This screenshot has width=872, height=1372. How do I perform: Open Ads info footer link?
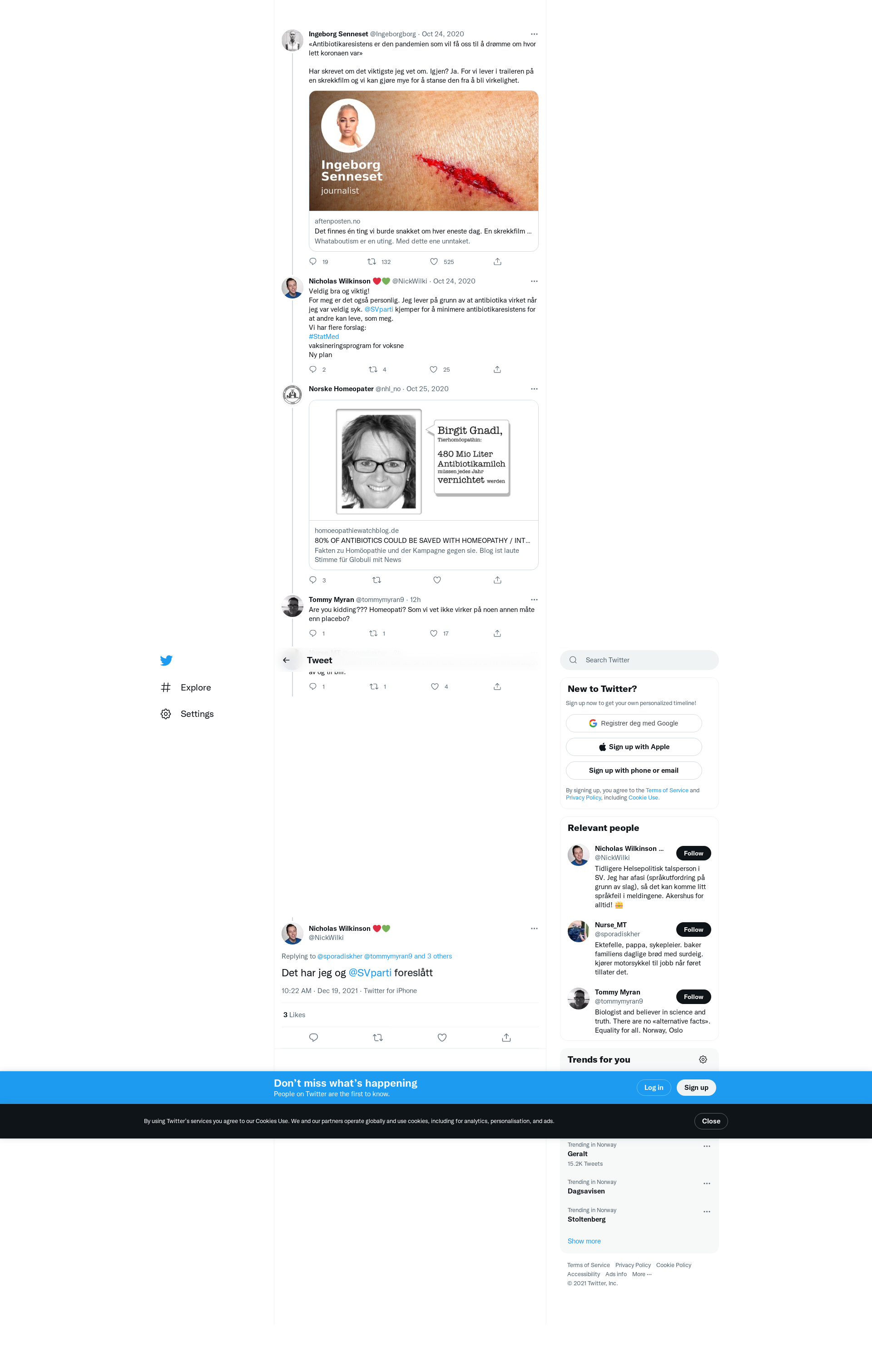click(616, 1274)
